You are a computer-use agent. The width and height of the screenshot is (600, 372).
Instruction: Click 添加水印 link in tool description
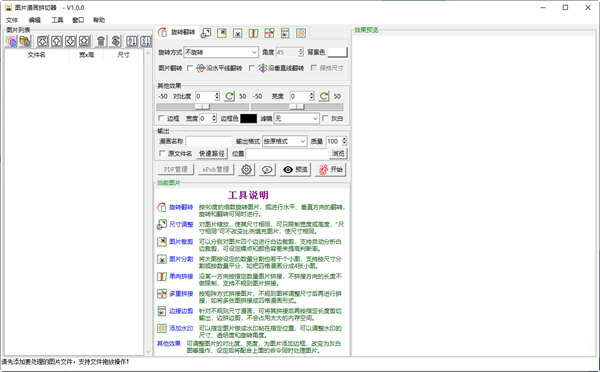coord(181,328)
